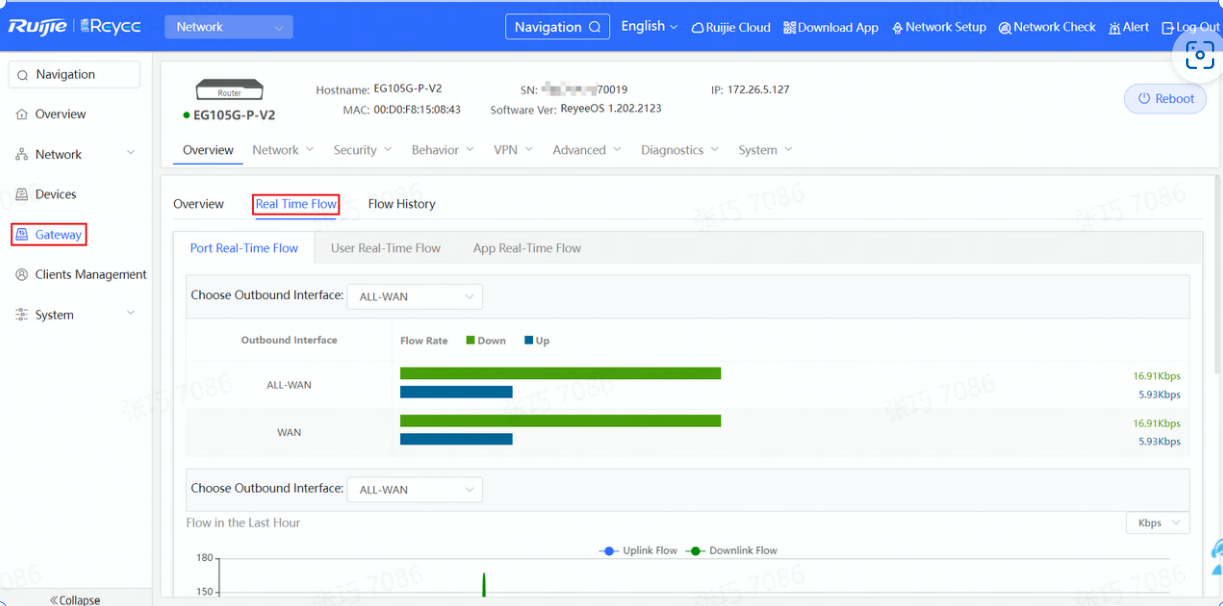Click the Navigation search field in sidebar
Viewport: 1223px width, 606px height.
[x=75, y=75]
